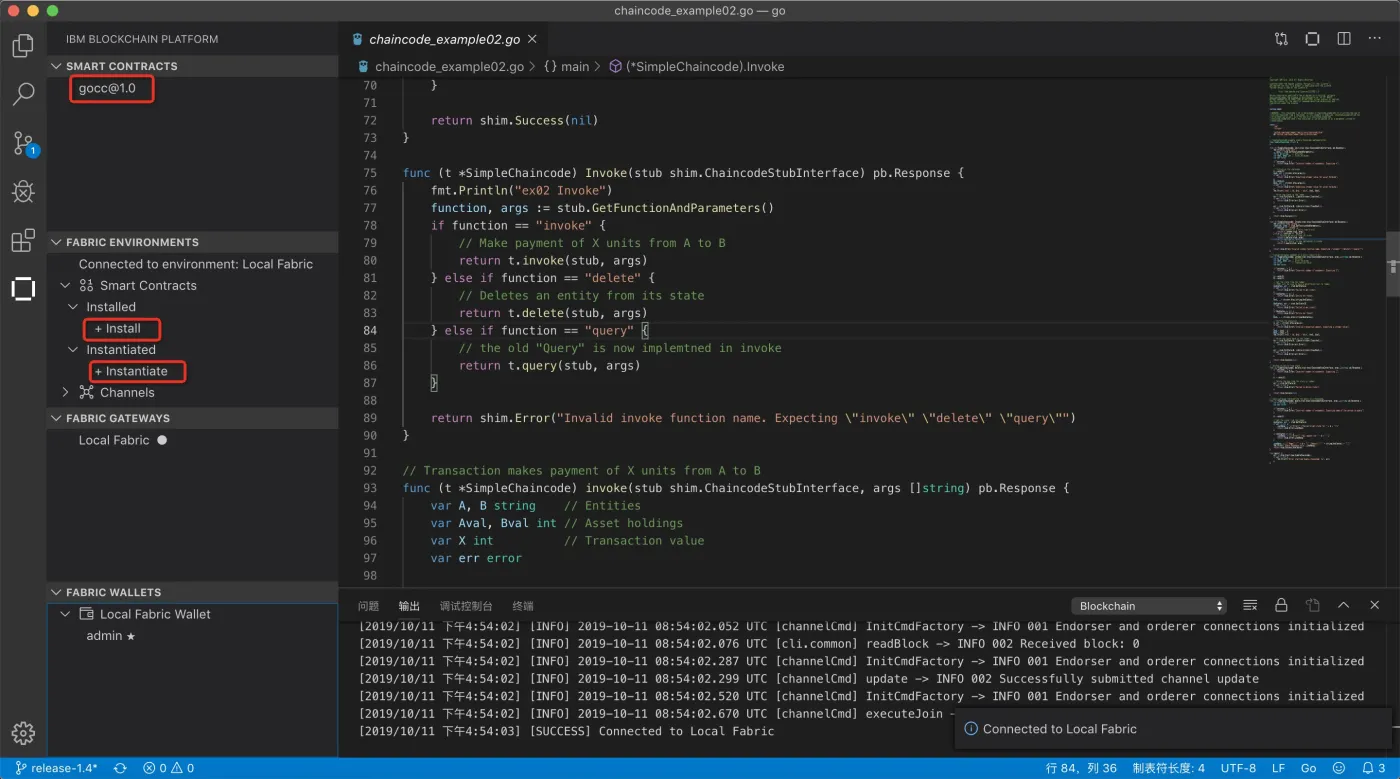Collapse the Smart Contracts tree node
Viewport: 1400px width, 779px height.
click(66, 285)
